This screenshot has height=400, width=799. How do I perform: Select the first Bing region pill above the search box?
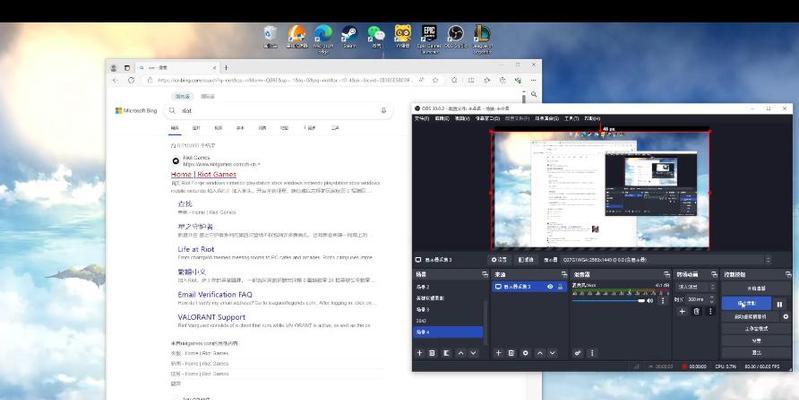(x=182, y=96)
